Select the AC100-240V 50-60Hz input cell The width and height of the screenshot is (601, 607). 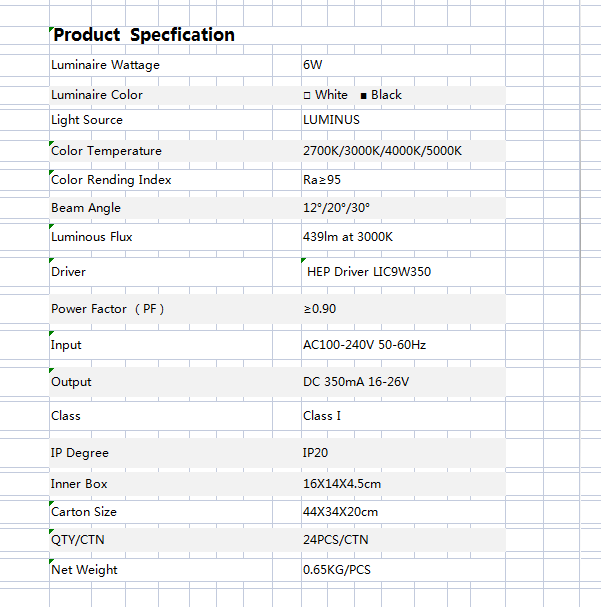tap(364, 345)
